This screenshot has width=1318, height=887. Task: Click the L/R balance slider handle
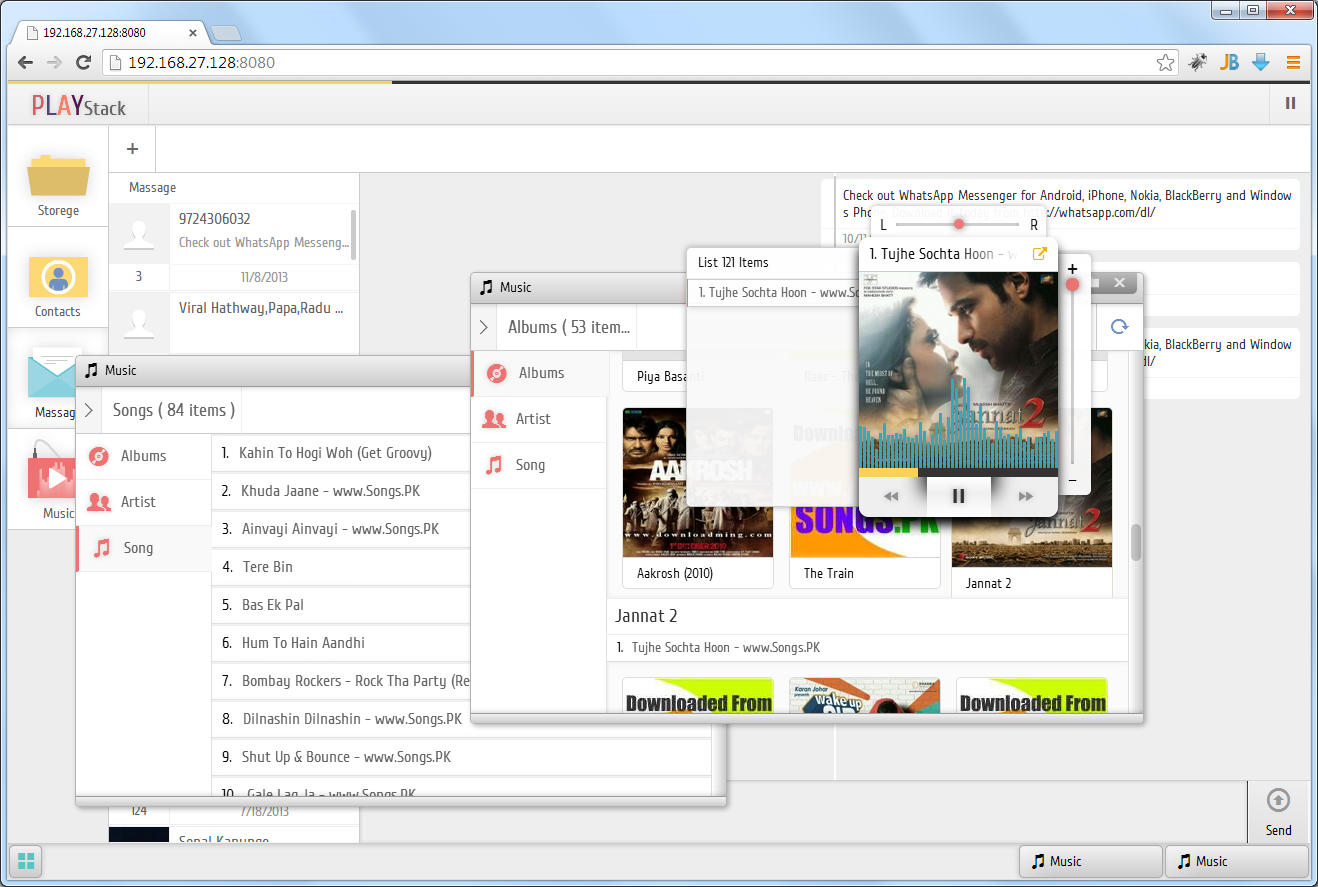click(x=959, y=224)
